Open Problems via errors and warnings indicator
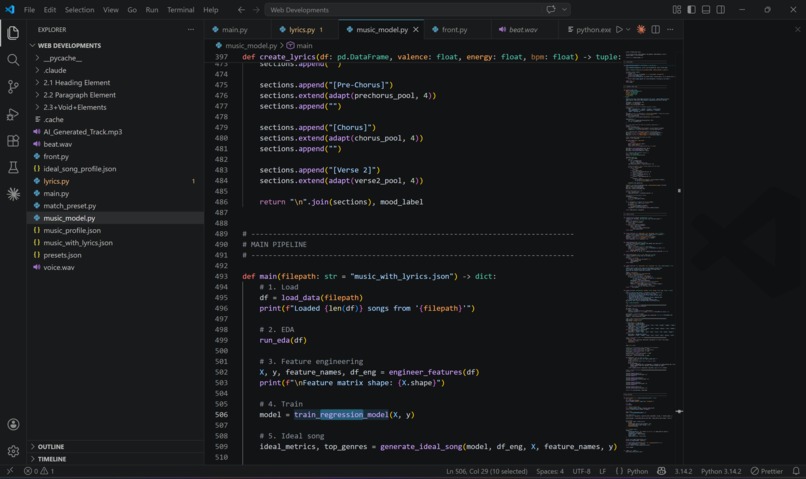Viewport: 806px width, 479px height. pos(39,471)
